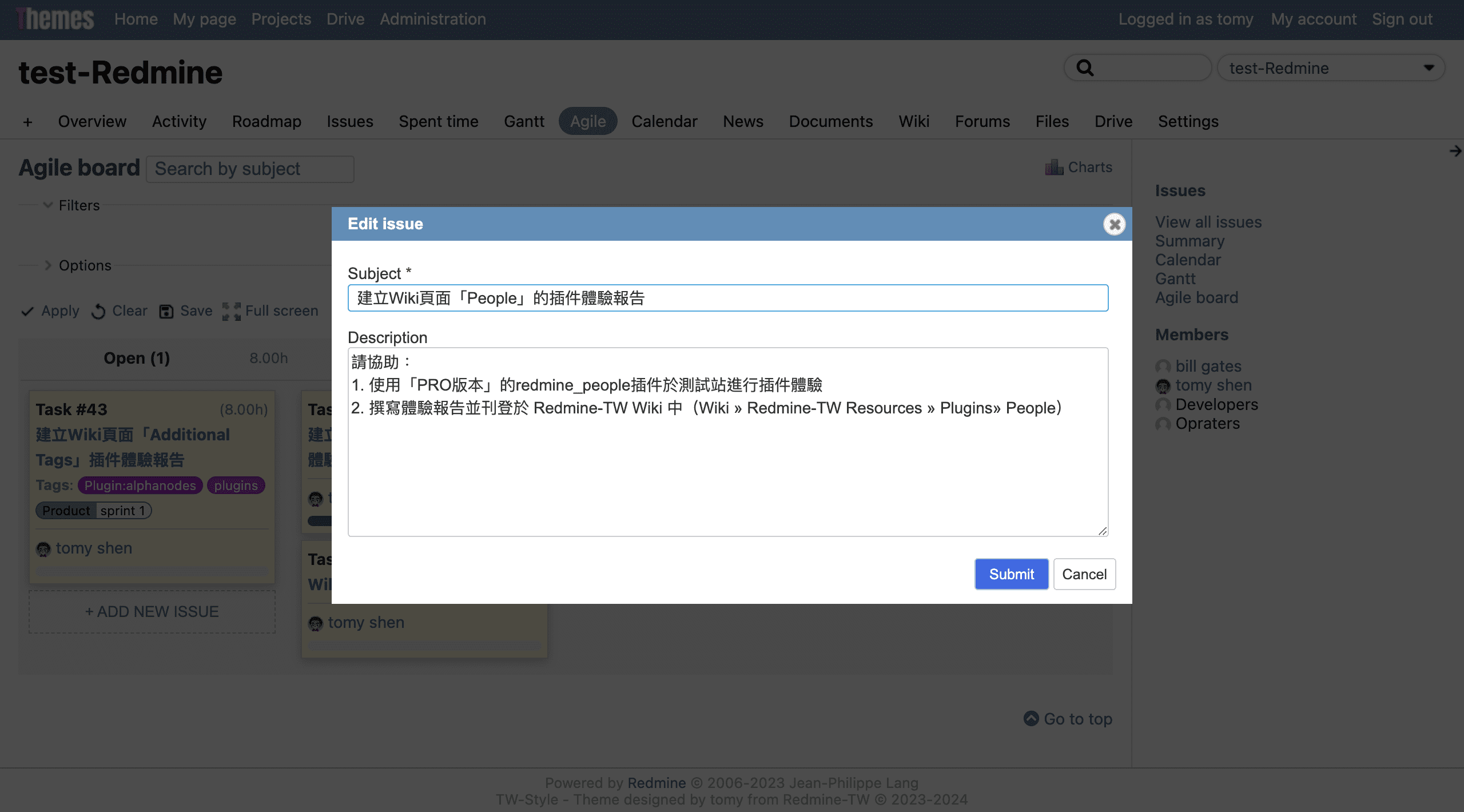1464x812 pixels.
Task: Open the Administration top menu
Action: 432,19
